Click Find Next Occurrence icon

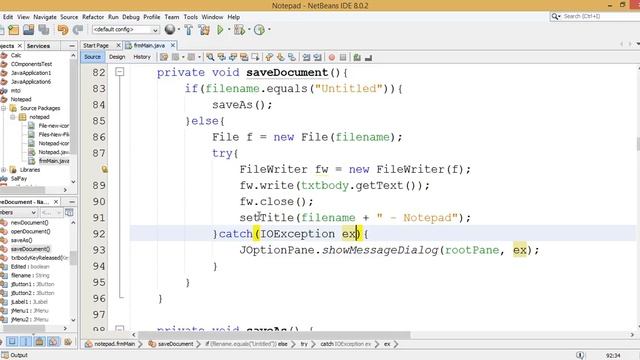click(233, 58)
